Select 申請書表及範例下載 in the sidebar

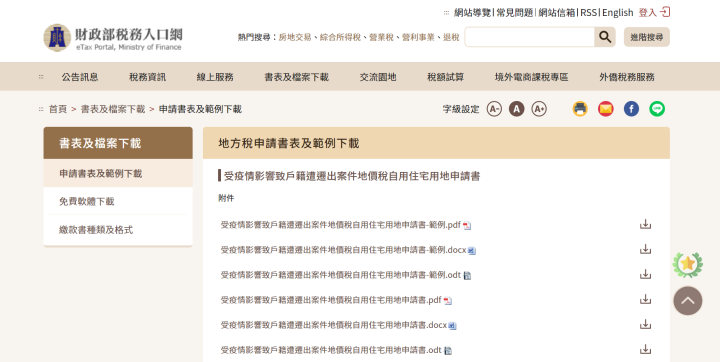pos(118,173)
